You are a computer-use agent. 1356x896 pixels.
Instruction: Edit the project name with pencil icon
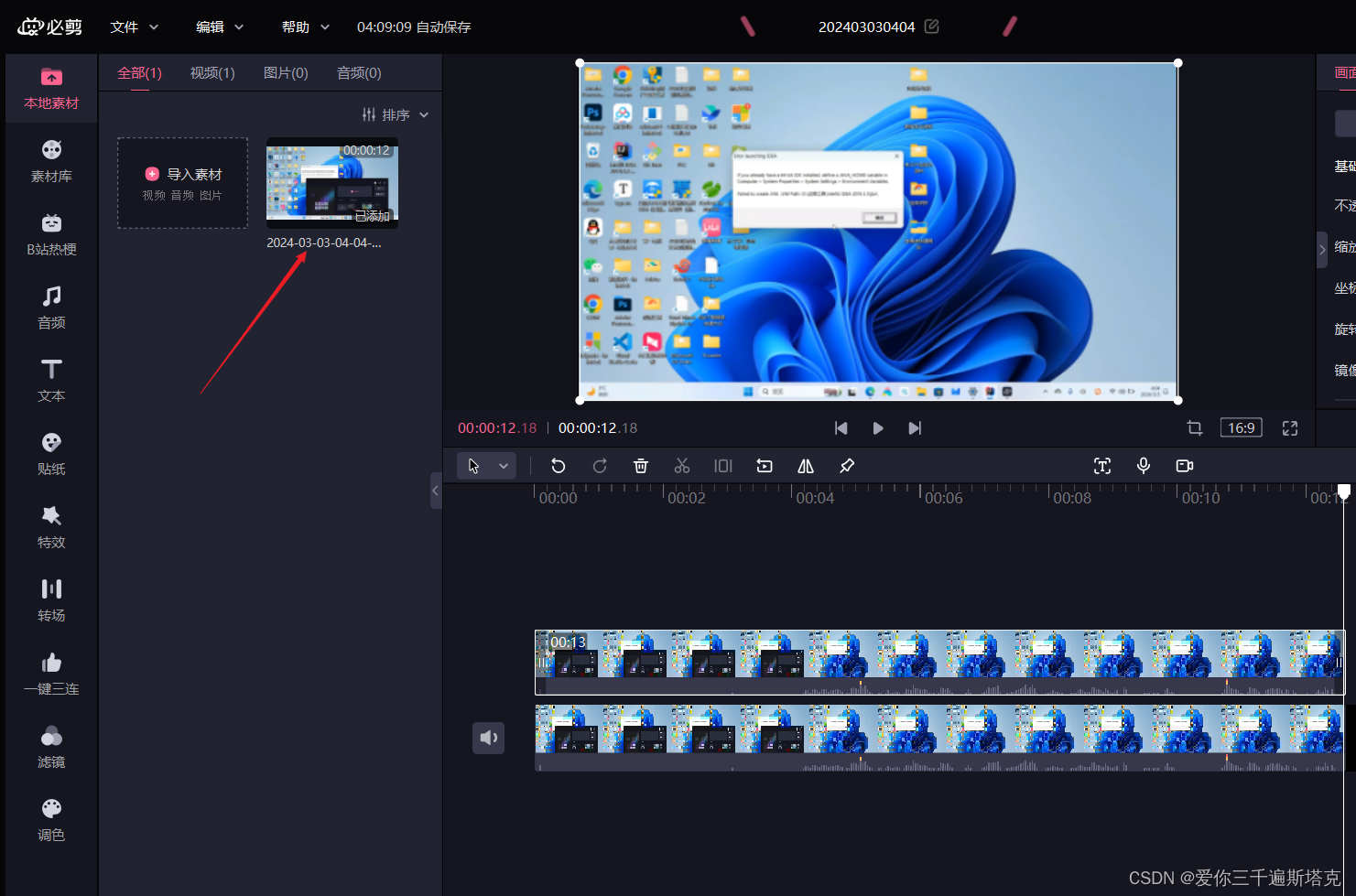[932, 27]
